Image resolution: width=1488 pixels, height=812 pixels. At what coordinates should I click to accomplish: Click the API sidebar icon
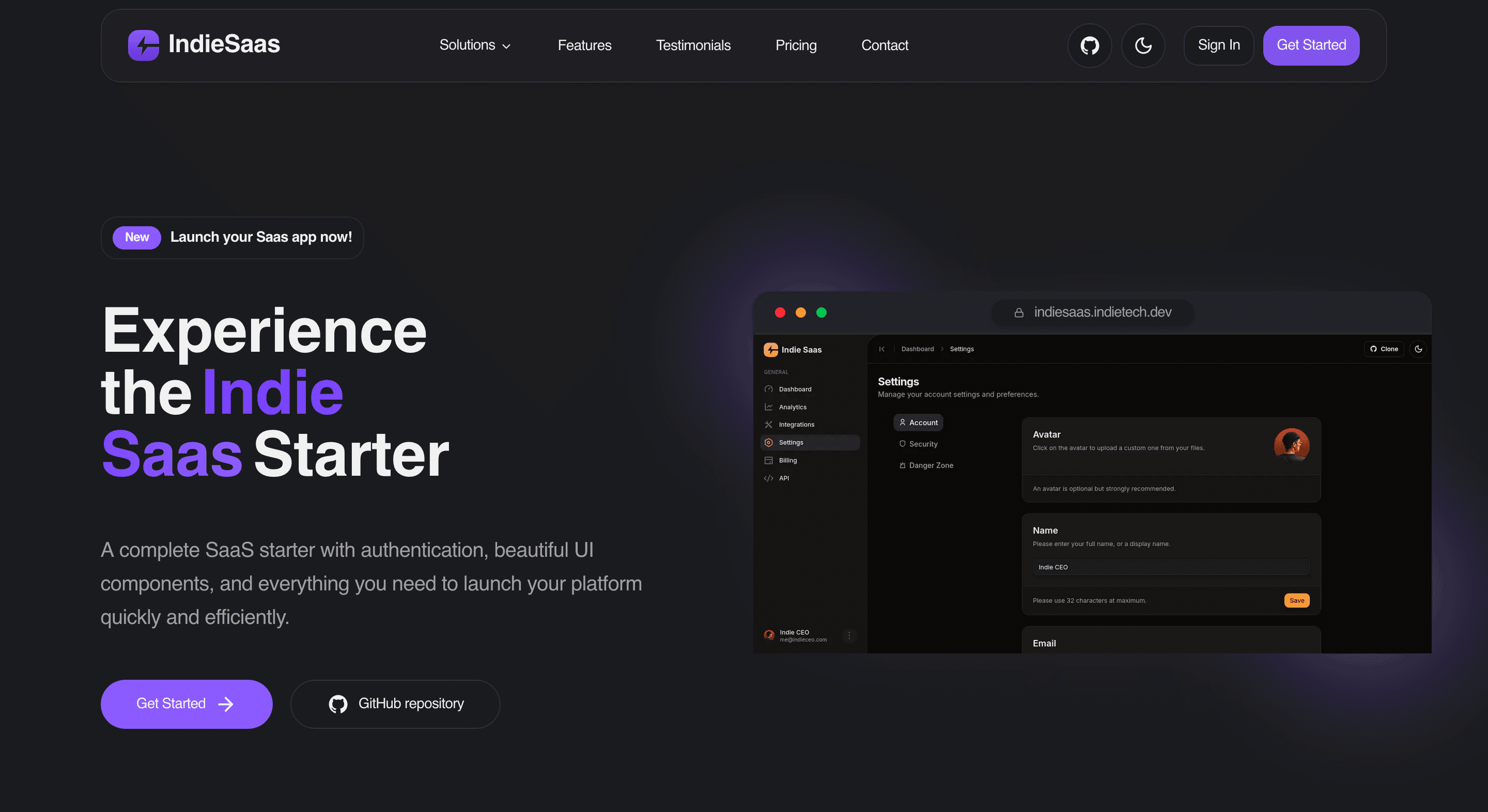[x=769, y=478]
